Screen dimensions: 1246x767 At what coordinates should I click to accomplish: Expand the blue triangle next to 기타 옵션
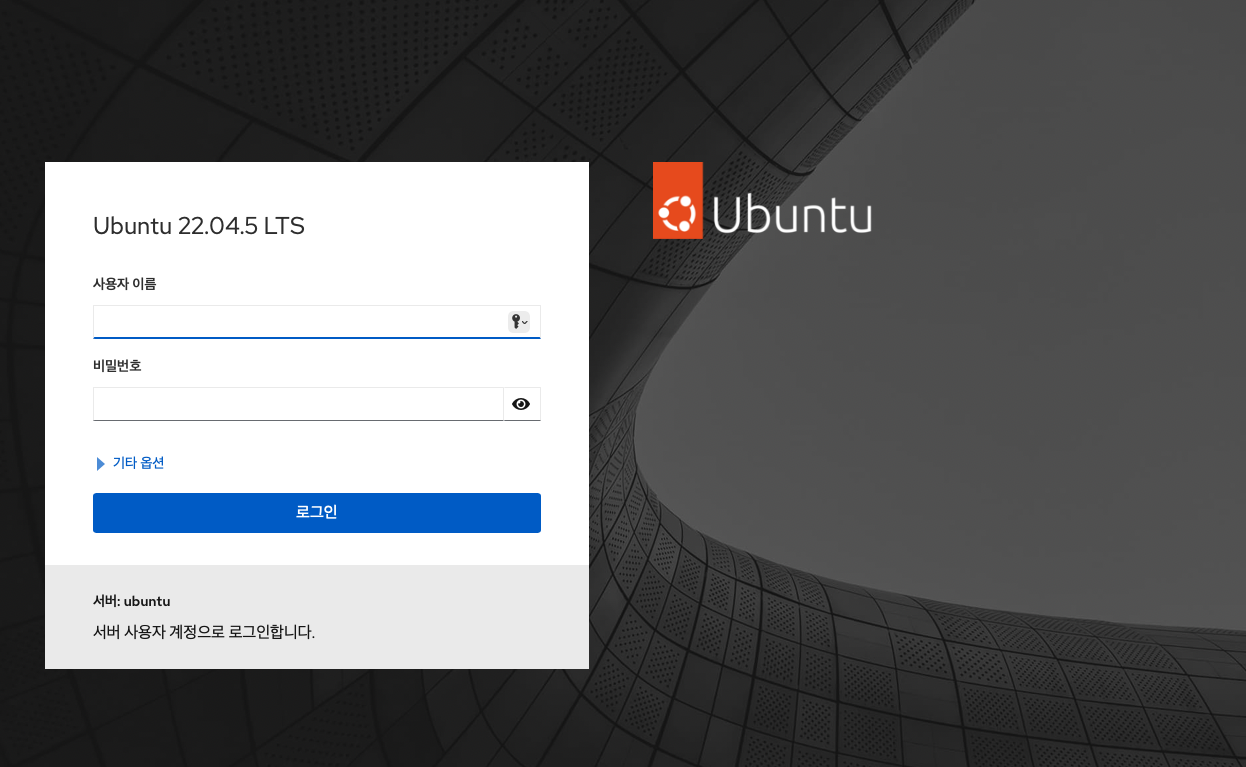click(100, 464)
